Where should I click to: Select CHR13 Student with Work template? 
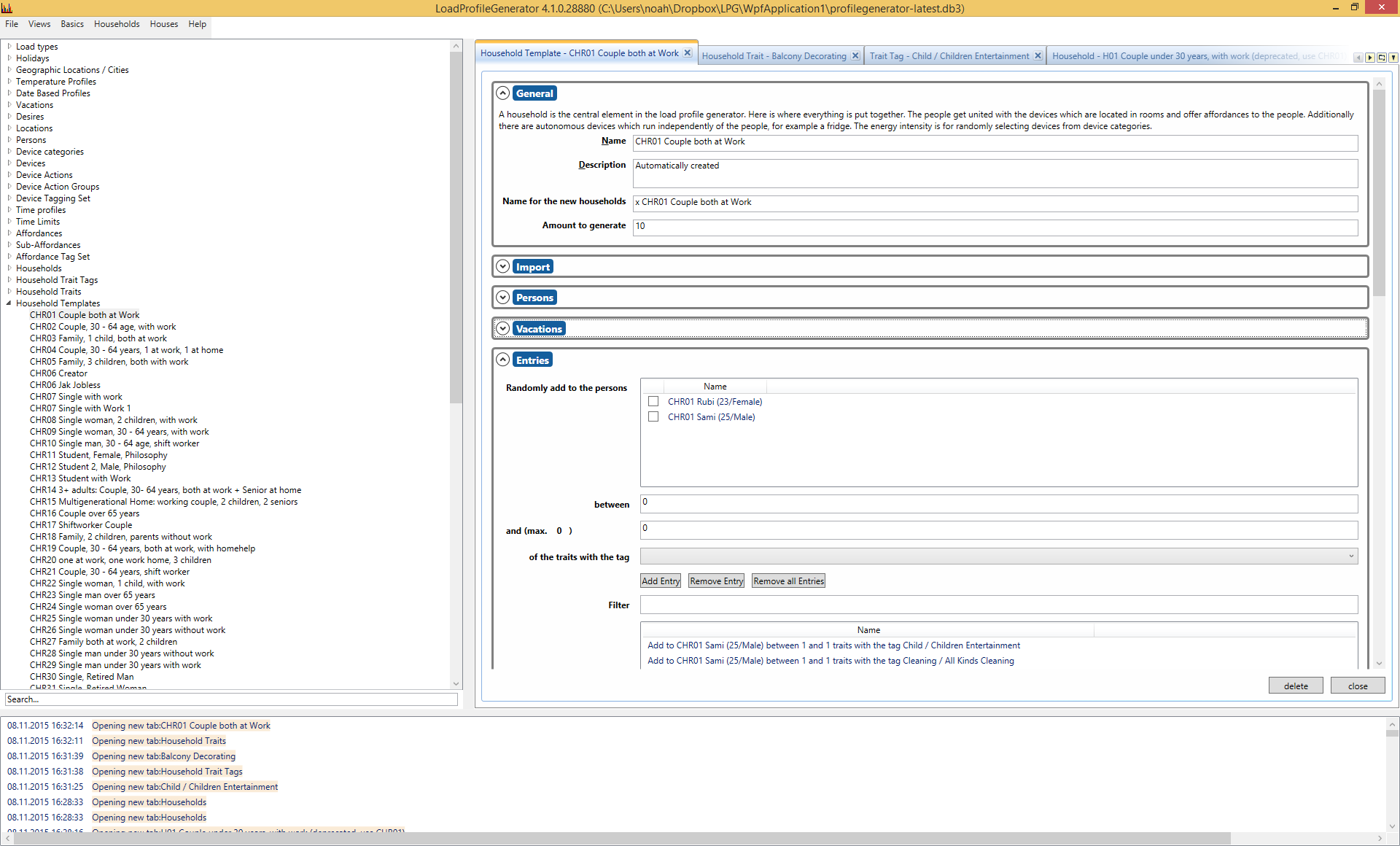pyautogui.click(x=80, y=478)
